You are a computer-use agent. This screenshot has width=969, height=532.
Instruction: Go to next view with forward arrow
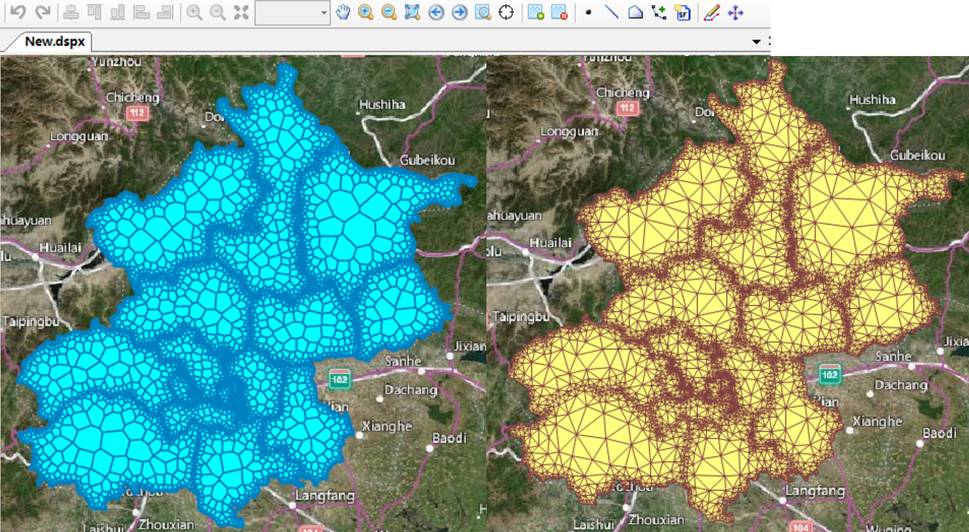coord(459,13)
